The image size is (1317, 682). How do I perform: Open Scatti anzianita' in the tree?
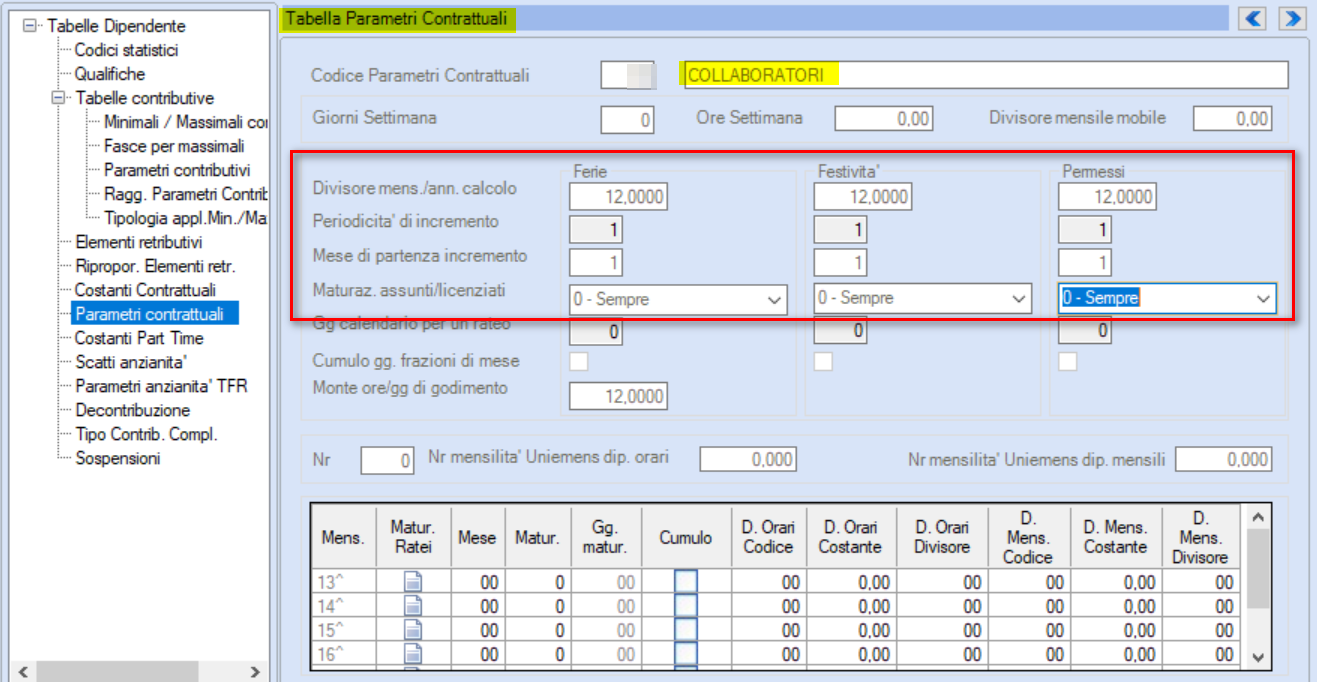pos(132,362)
